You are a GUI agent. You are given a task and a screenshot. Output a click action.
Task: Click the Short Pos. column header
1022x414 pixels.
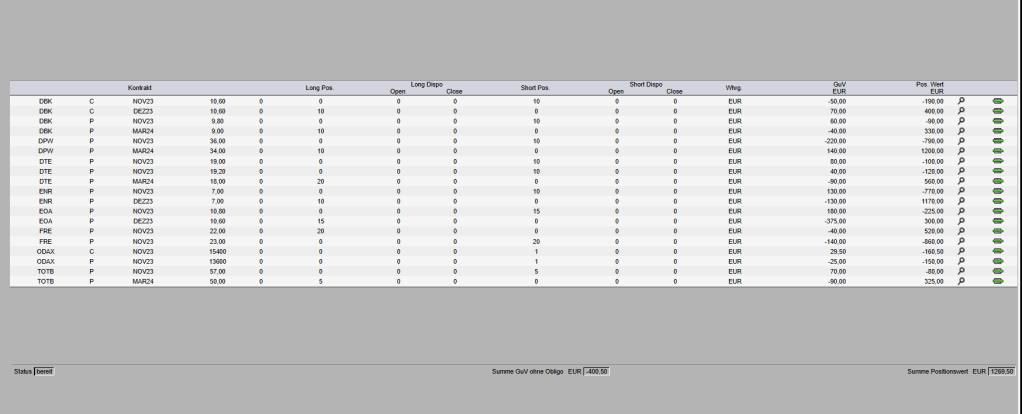click(x=535, y=88)
